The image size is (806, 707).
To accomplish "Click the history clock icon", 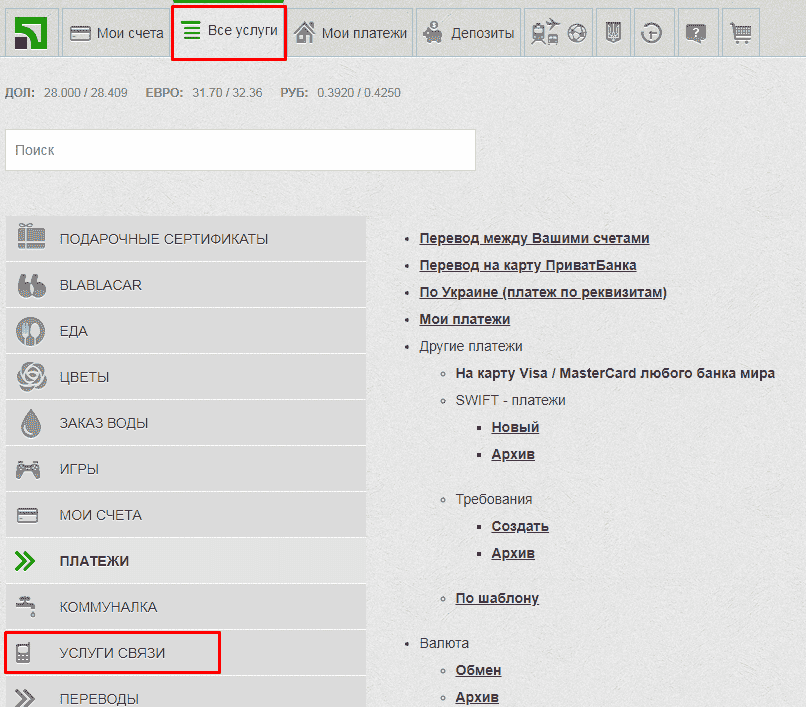I will click(651, 33).
